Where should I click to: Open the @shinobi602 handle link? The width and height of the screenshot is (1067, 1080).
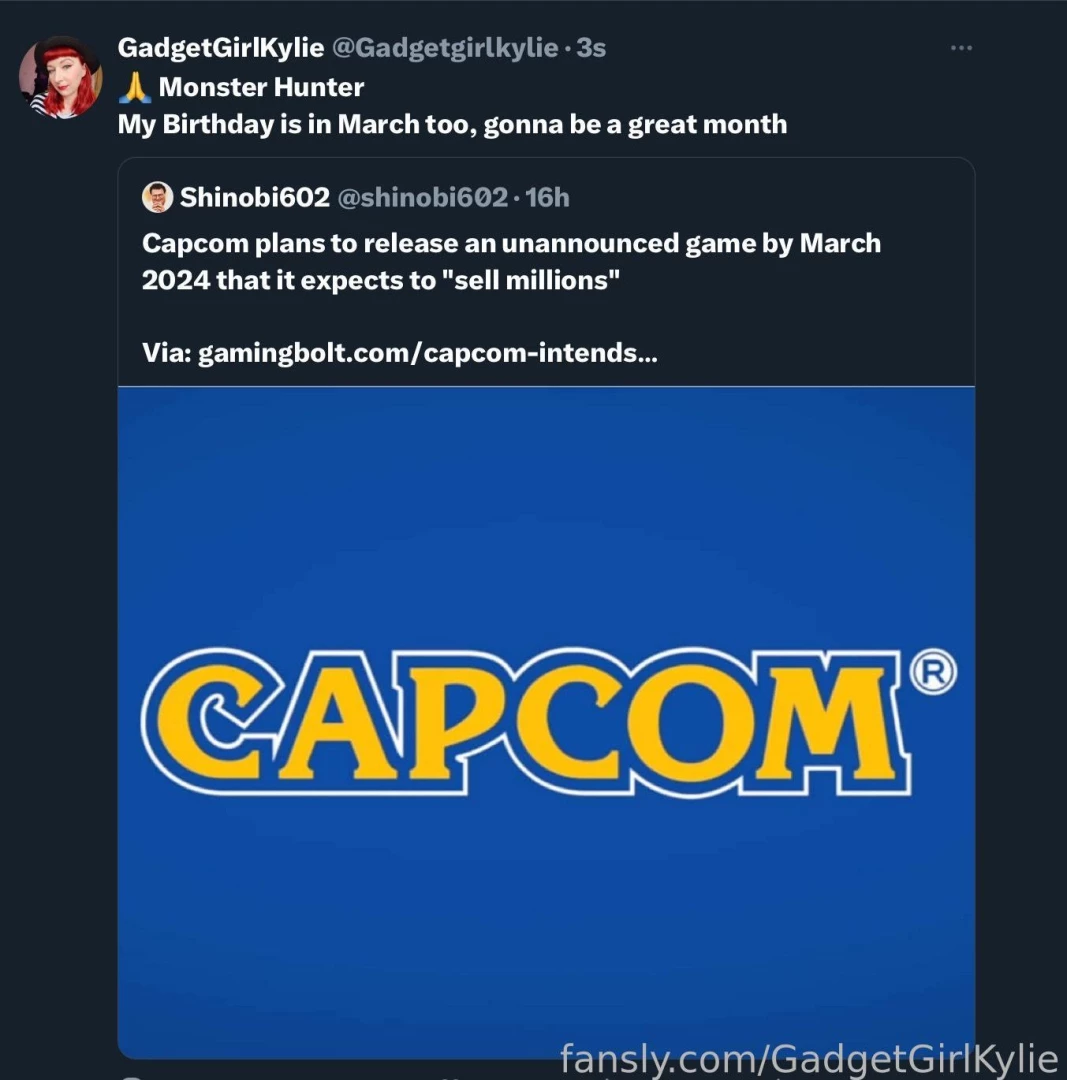point(422,197)
